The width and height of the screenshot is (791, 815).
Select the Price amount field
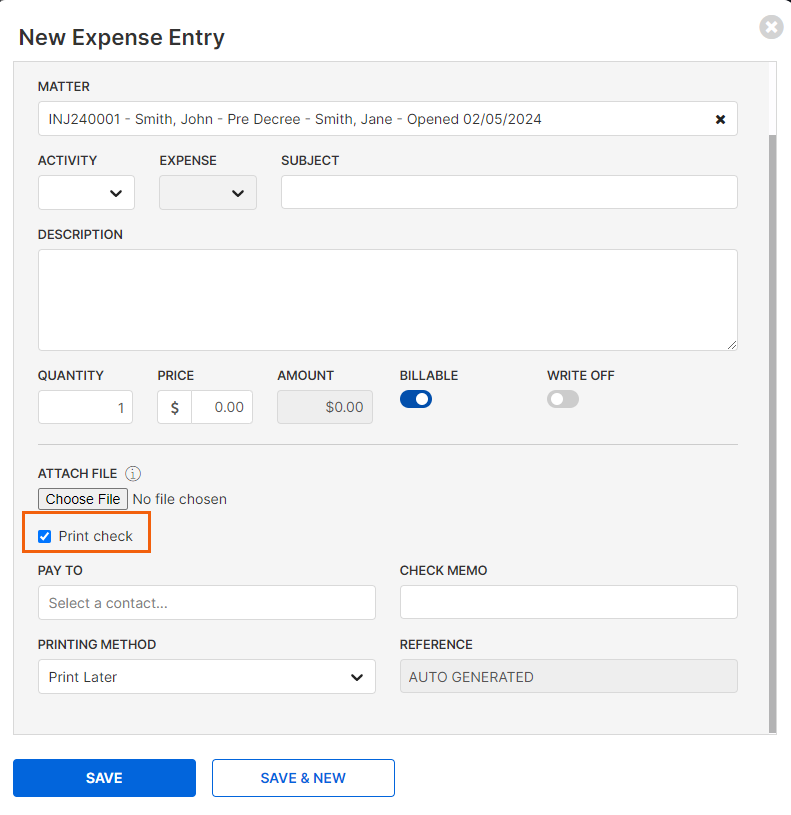222,407
